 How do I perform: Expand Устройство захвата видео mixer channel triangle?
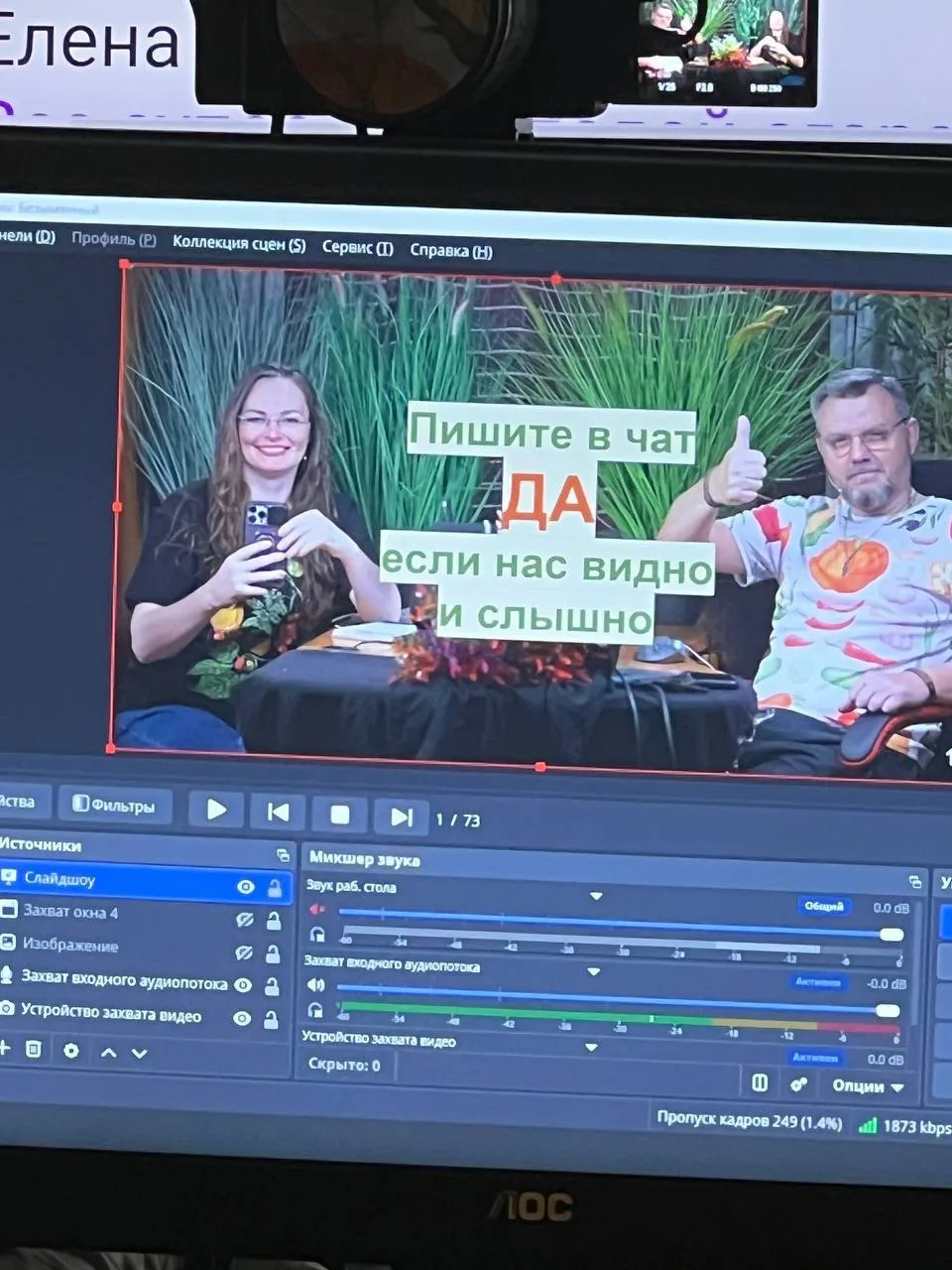point(591,1048)
